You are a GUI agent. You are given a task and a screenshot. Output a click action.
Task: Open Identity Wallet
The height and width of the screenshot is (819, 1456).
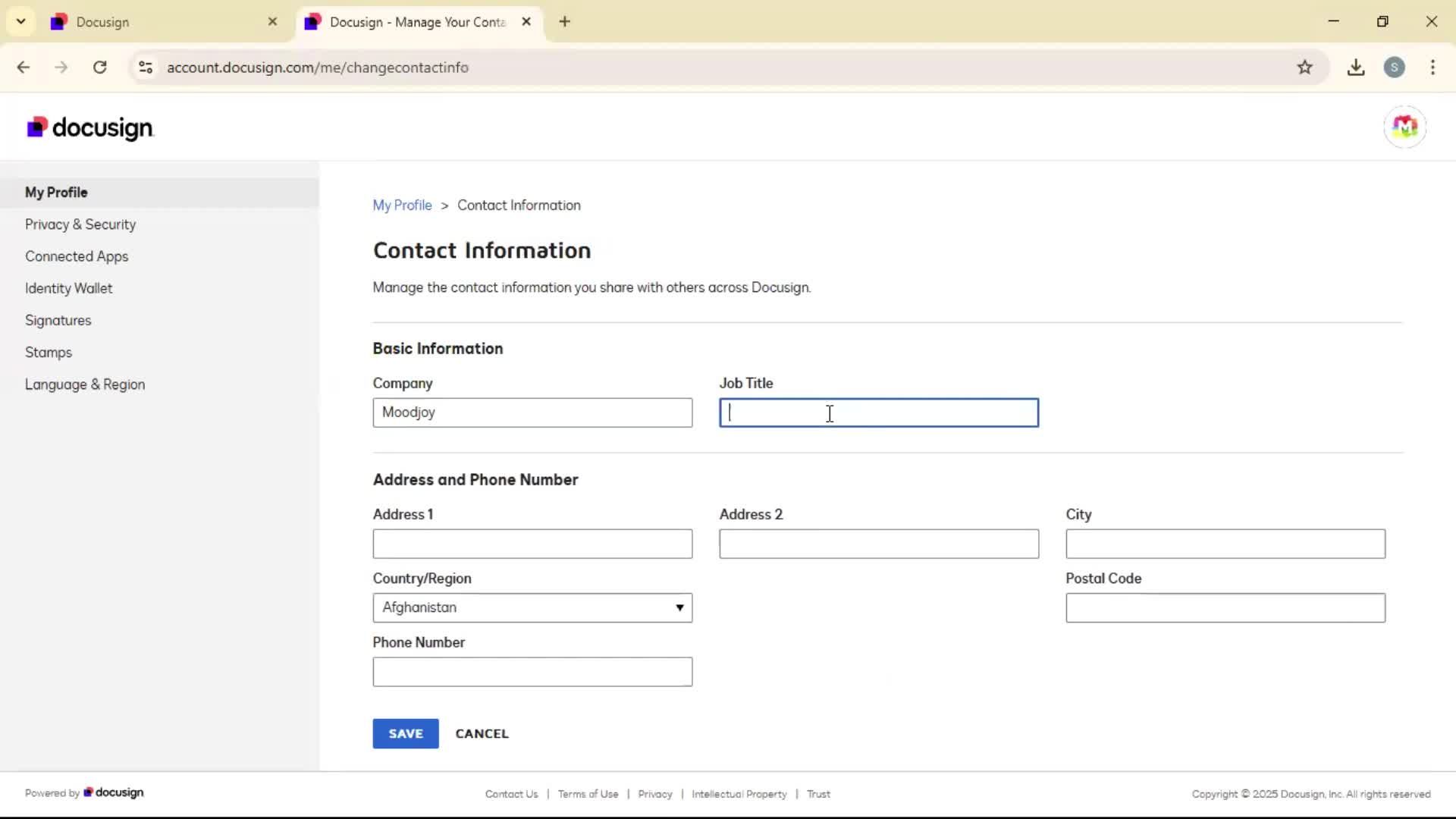[68, 288]
